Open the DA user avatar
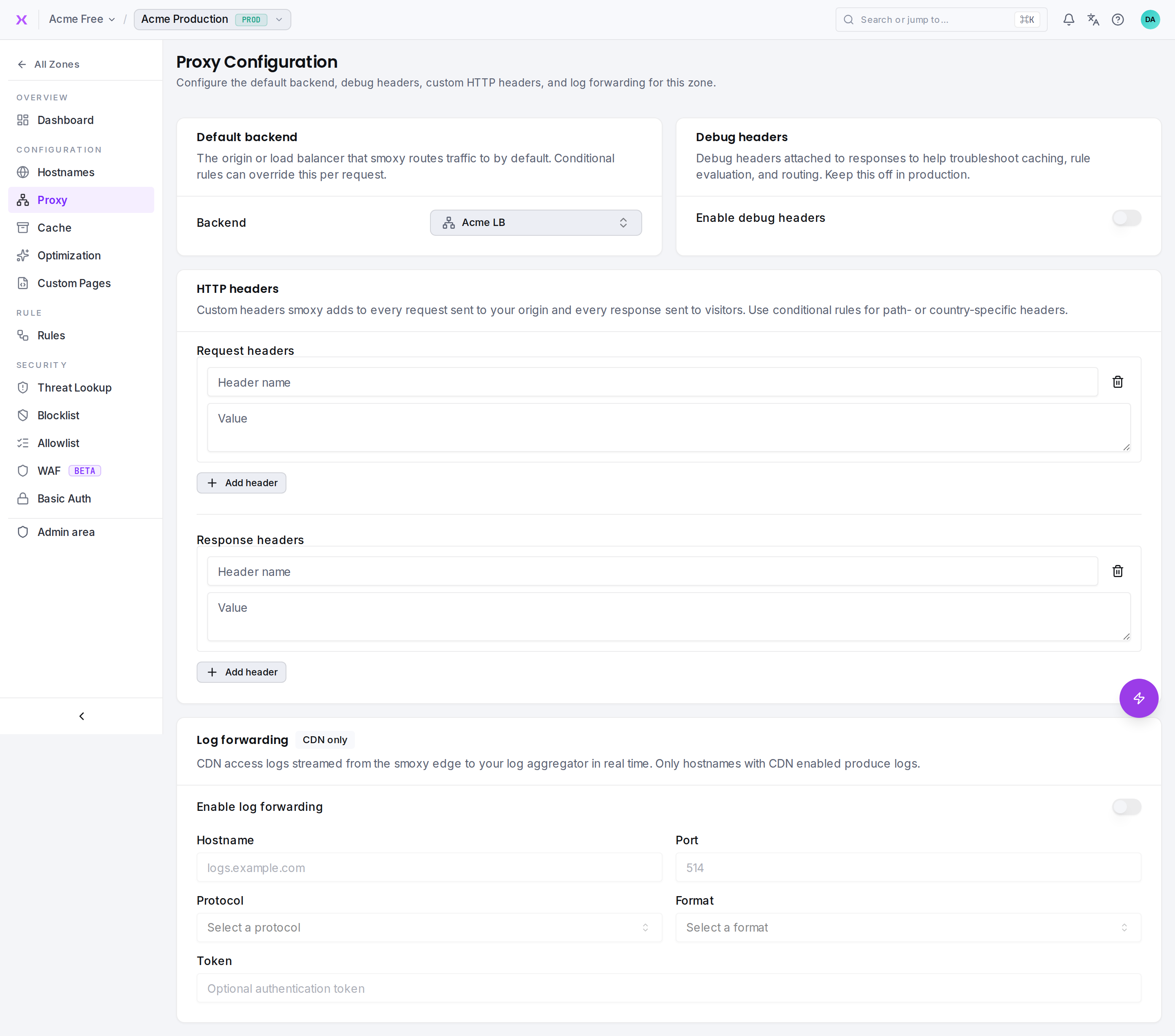 (x=1150, y=20)
